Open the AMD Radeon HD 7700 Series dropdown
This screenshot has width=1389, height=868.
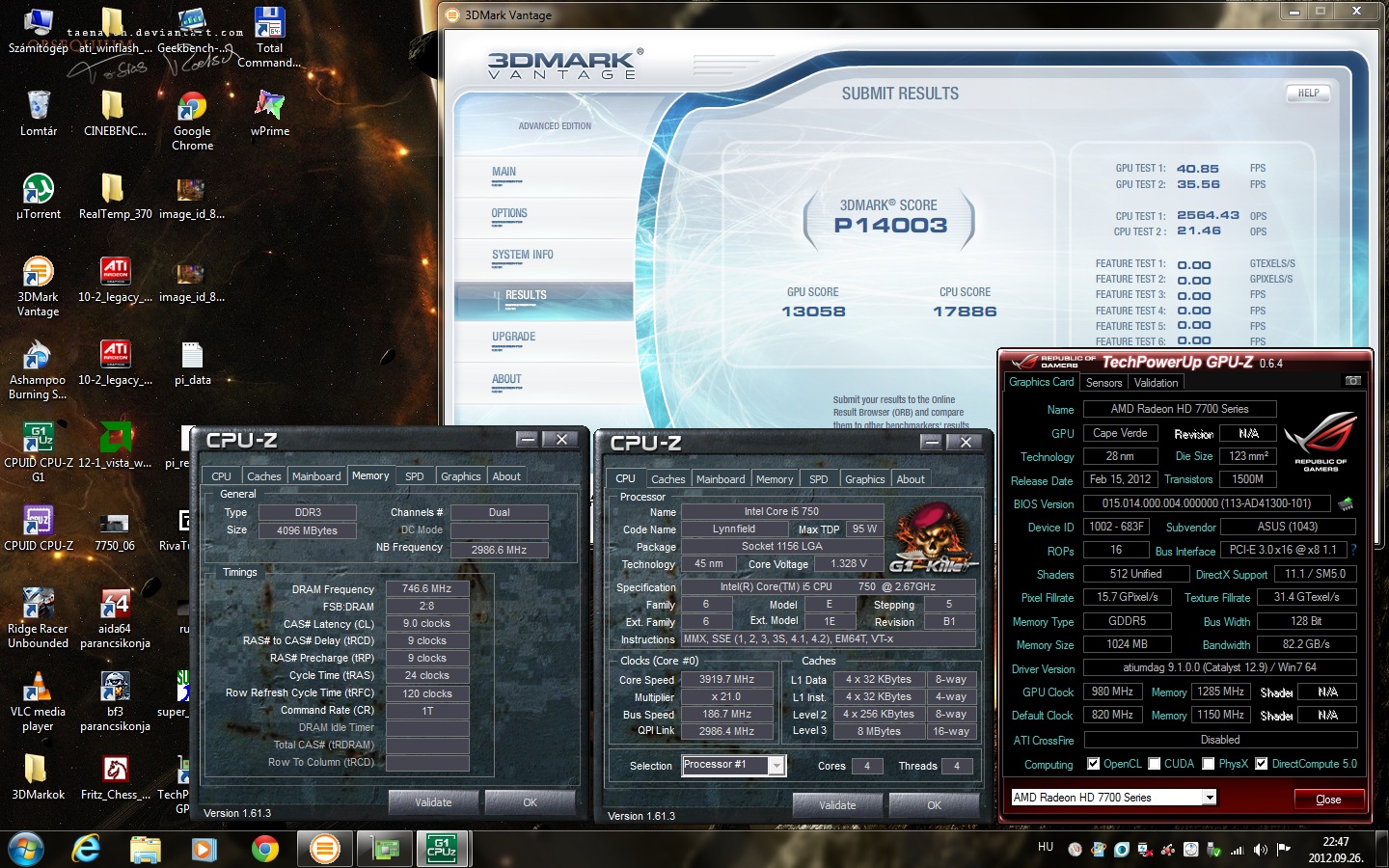tap(1113, 798)
